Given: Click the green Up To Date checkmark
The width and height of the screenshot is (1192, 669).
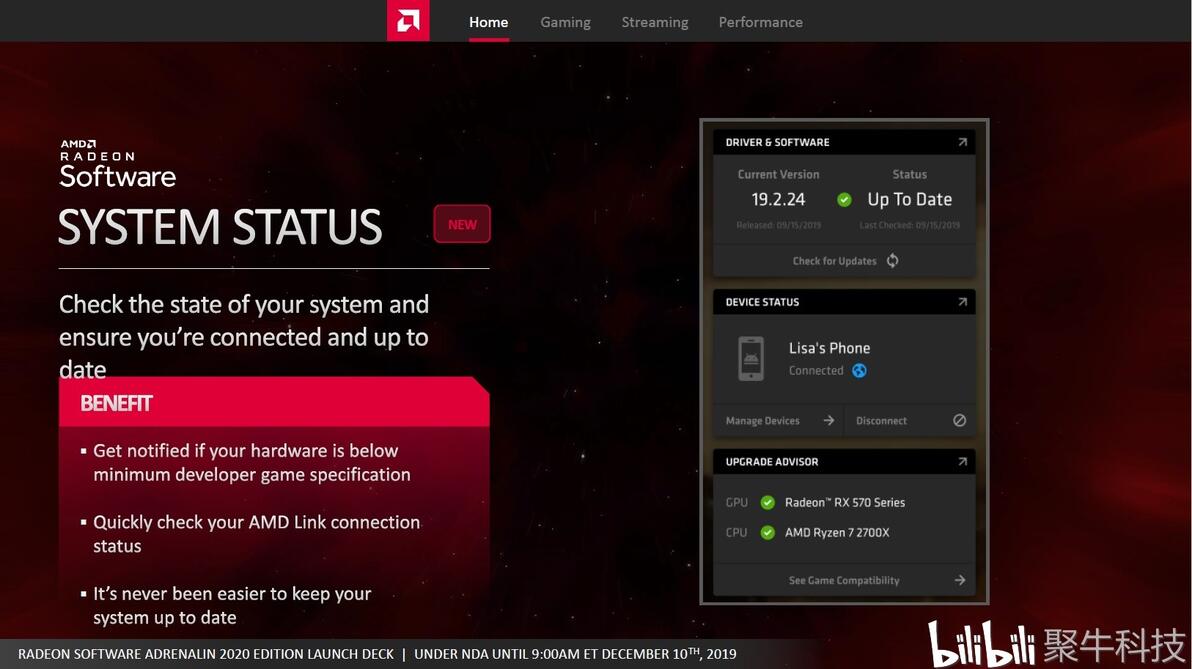Looking at the screenshot, I should pyautogui.click(x=844, y=200).
